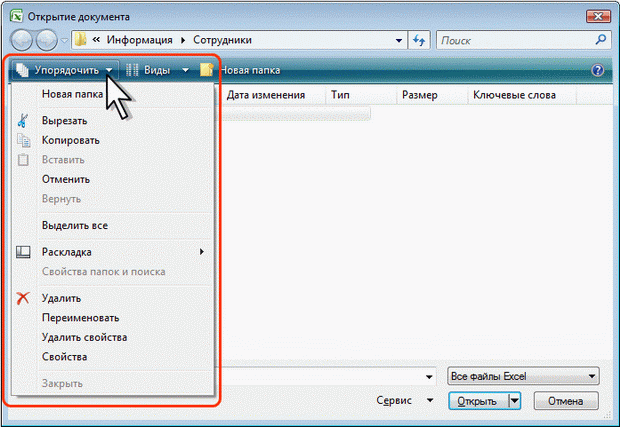Select Выделить все from the menu
The height and width of the screenshot is (427, 620).
[x=75, y=226]
